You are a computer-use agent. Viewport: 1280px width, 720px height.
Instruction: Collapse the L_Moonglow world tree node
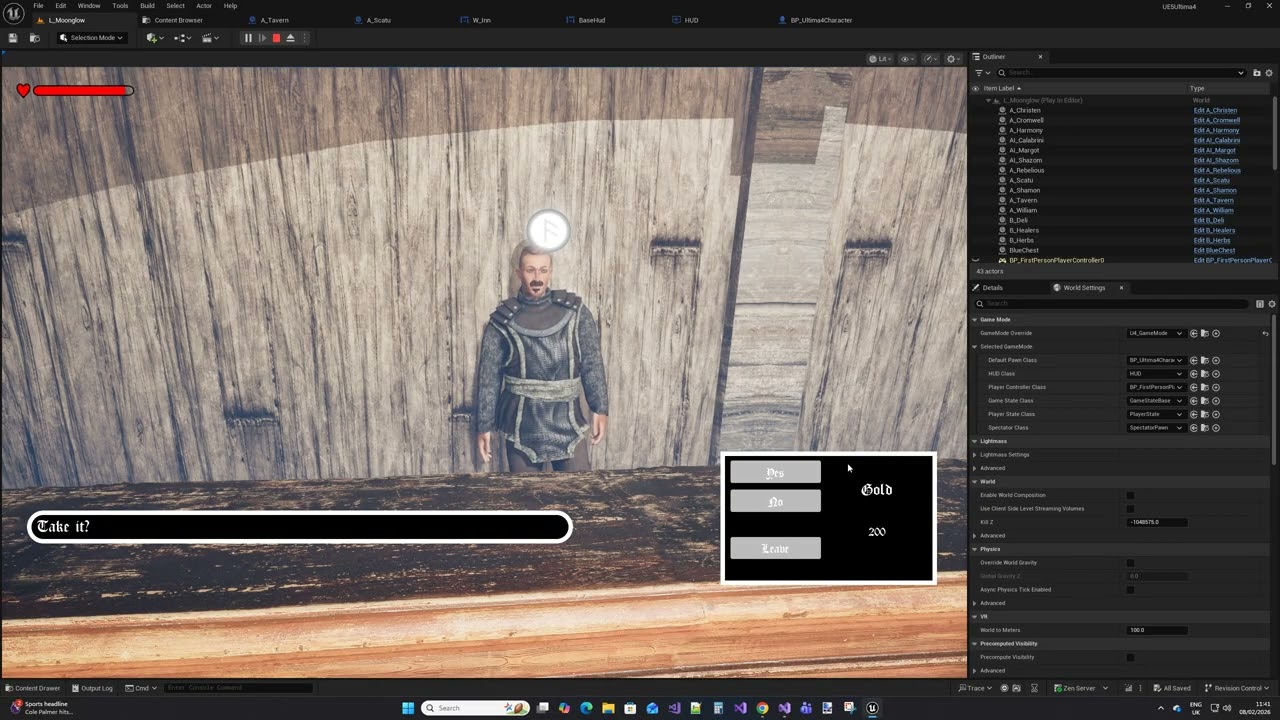pyautogui.click(x=988, y=100)
